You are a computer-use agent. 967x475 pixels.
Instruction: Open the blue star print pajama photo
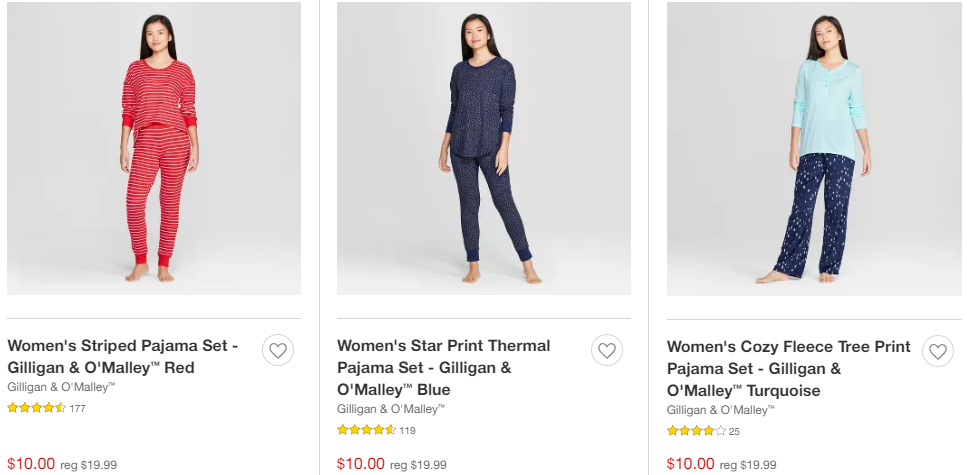click(x=484, y=148)
